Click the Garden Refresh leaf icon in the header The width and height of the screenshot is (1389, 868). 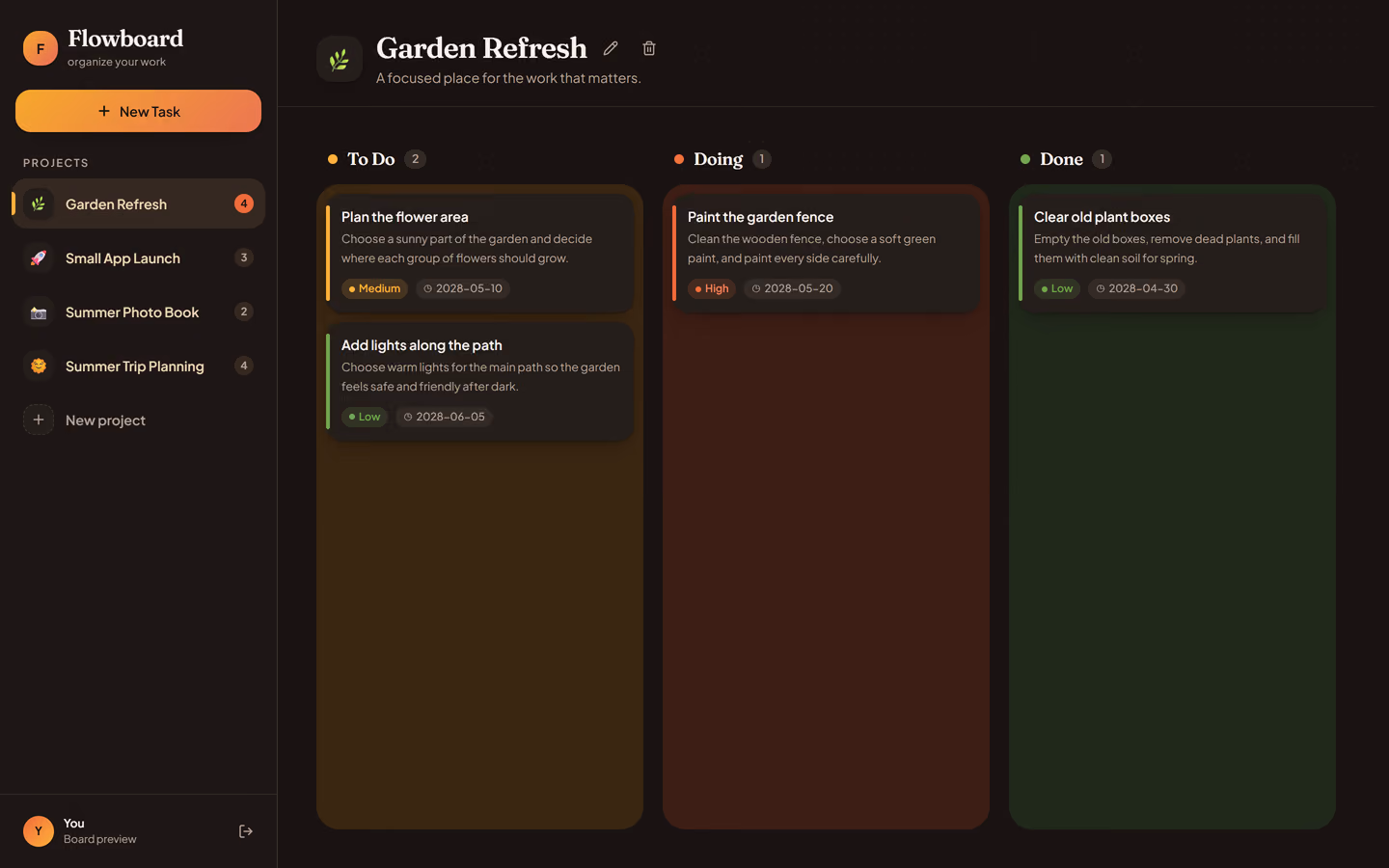(x=340, y=59)
